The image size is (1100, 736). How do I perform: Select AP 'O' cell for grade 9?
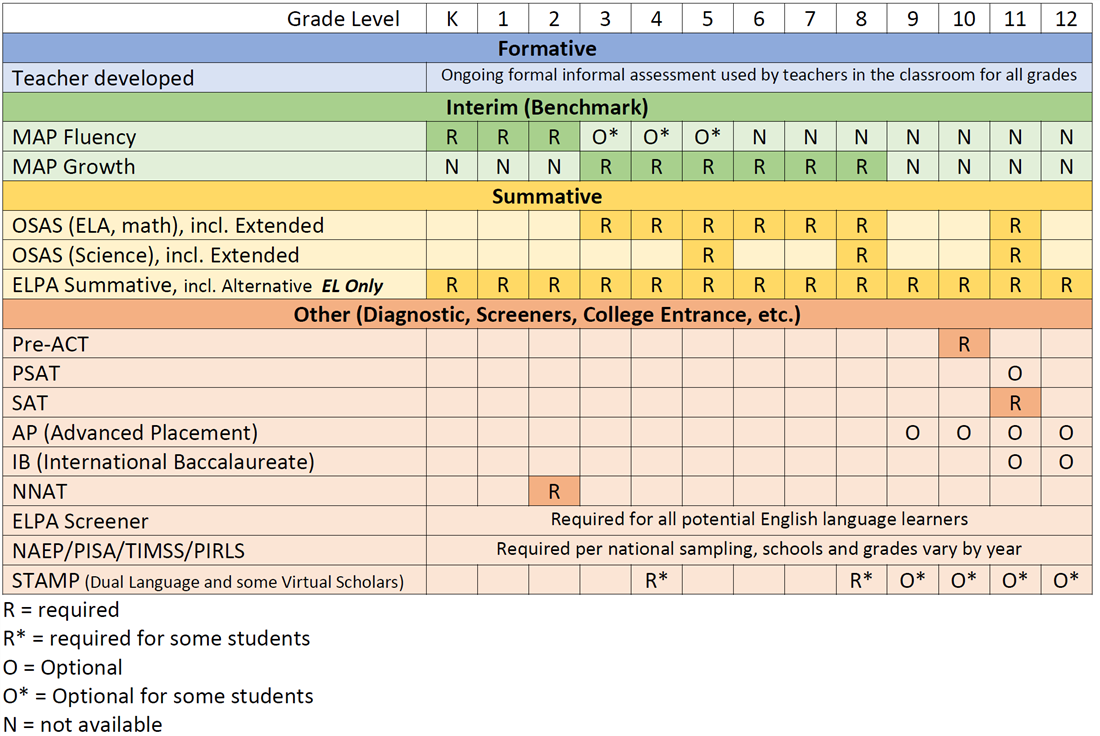click(x=913, y=432)
